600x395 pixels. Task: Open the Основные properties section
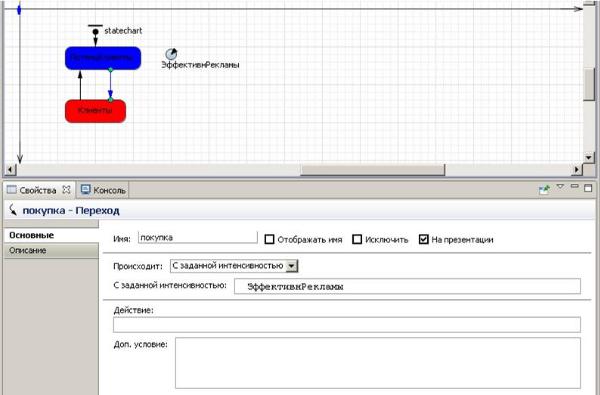tap(51, 235)
